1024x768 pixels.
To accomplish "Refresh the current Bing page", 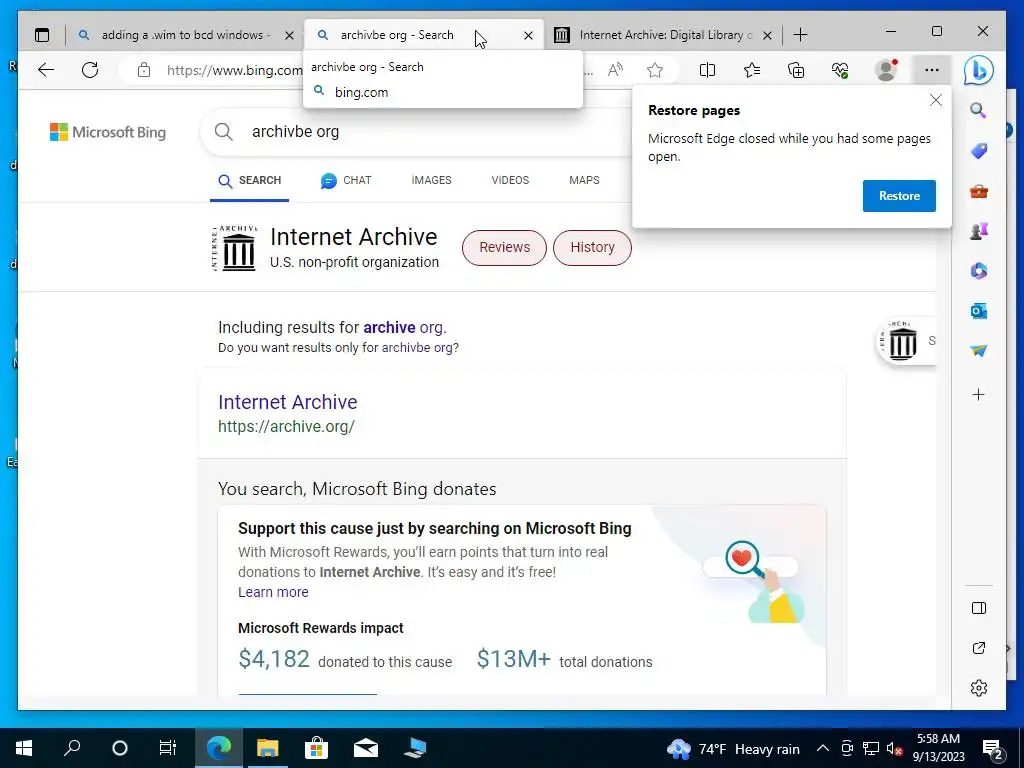I will (x=90, y=70).
